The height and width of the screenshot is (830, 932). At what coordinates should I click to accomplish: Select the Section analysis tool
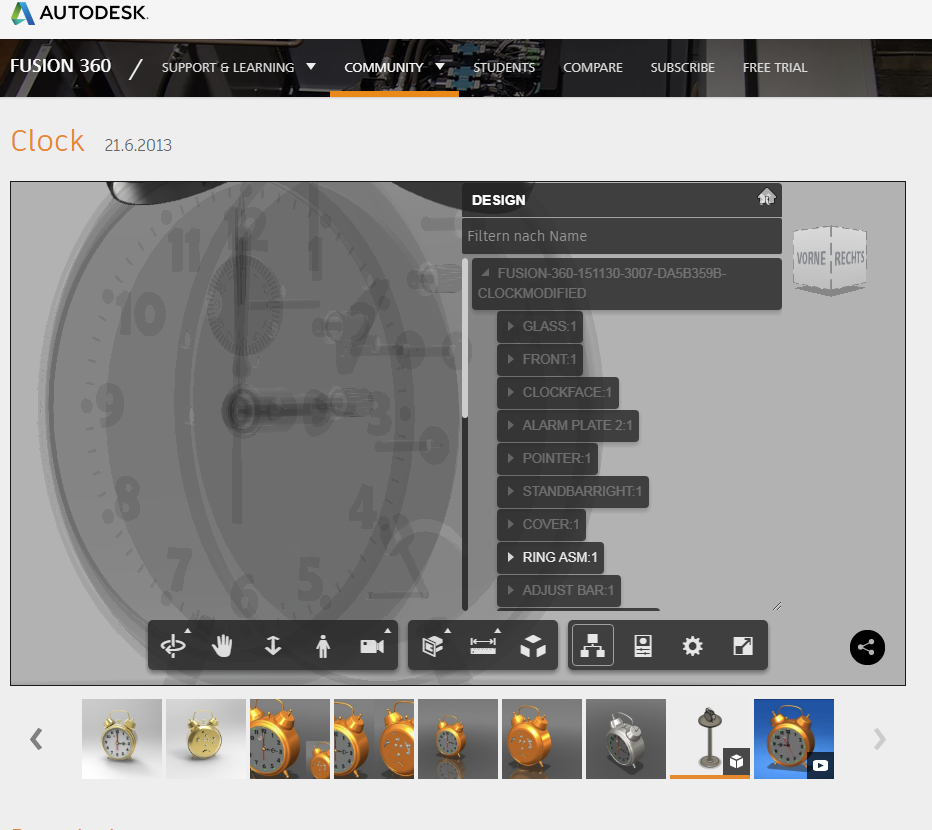(x=433, y=646)
